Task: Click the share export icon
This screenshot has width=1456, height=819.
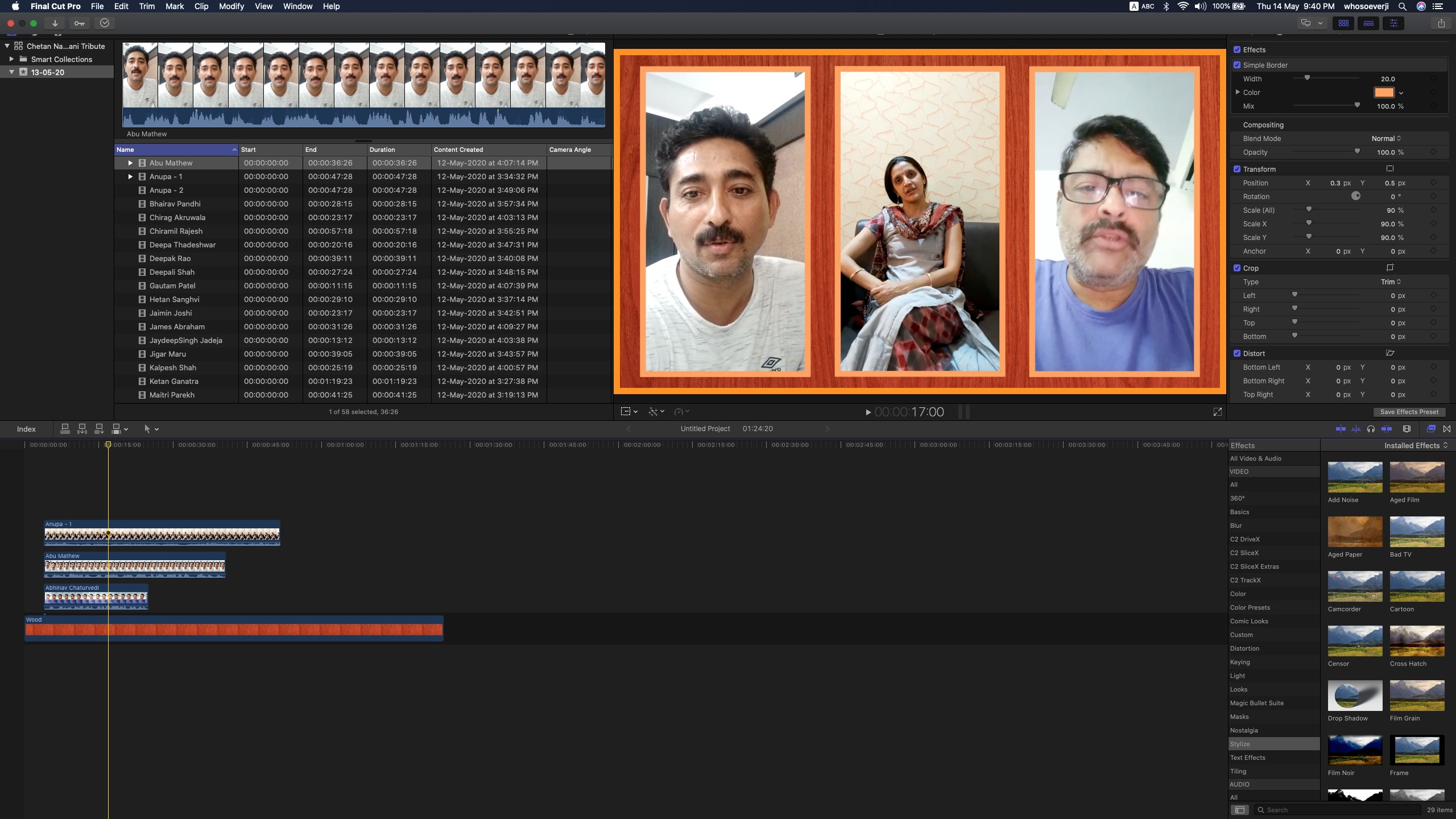Action: coord(1441,23)
